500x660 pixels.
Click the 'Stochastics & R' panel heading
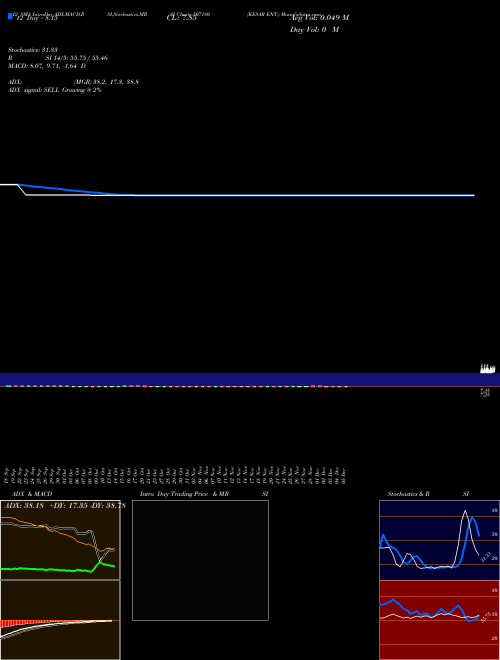coord(408,494)
